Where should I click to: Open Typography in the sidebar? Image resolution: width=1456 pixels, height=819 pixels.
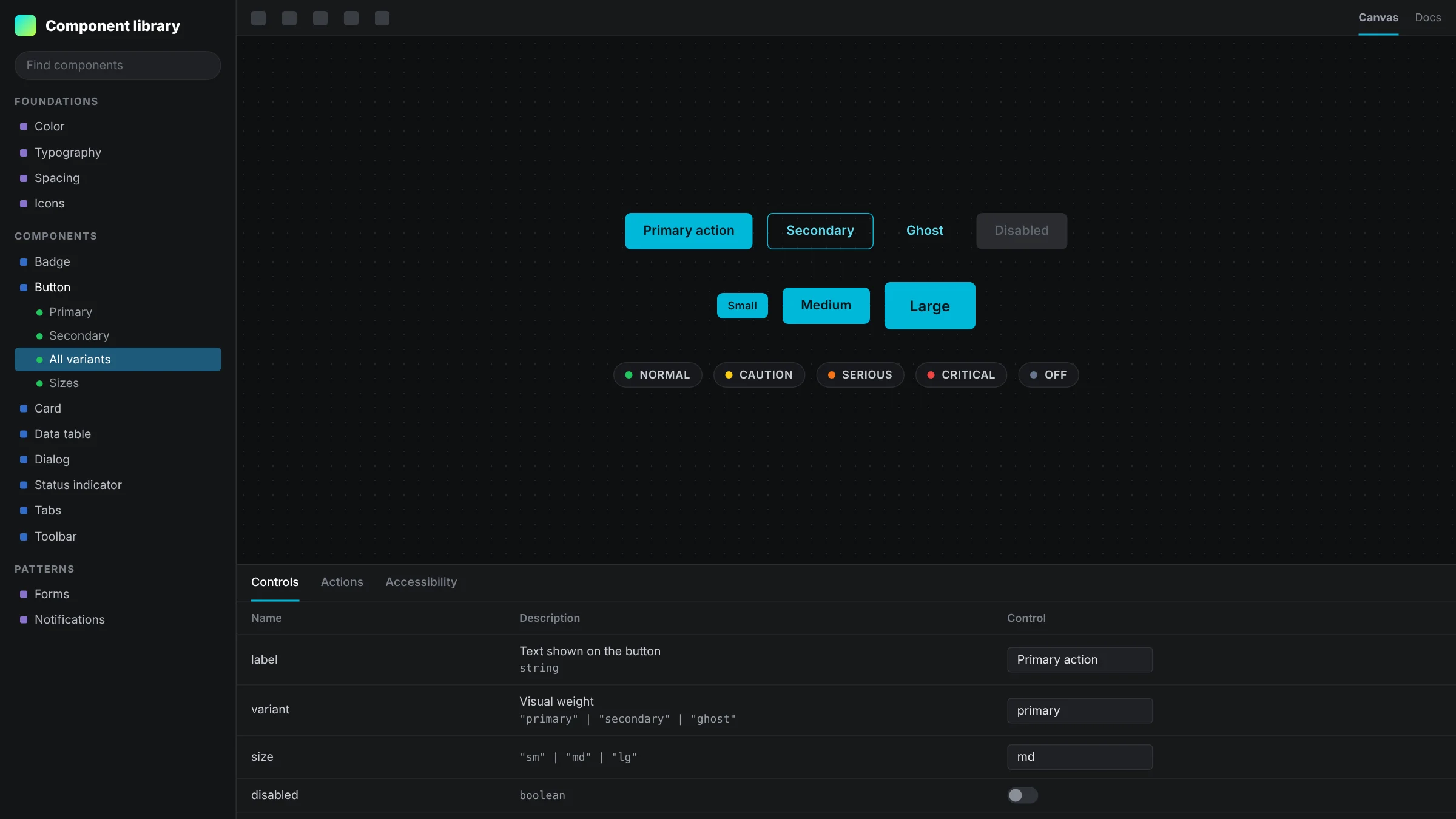(118, 152)
